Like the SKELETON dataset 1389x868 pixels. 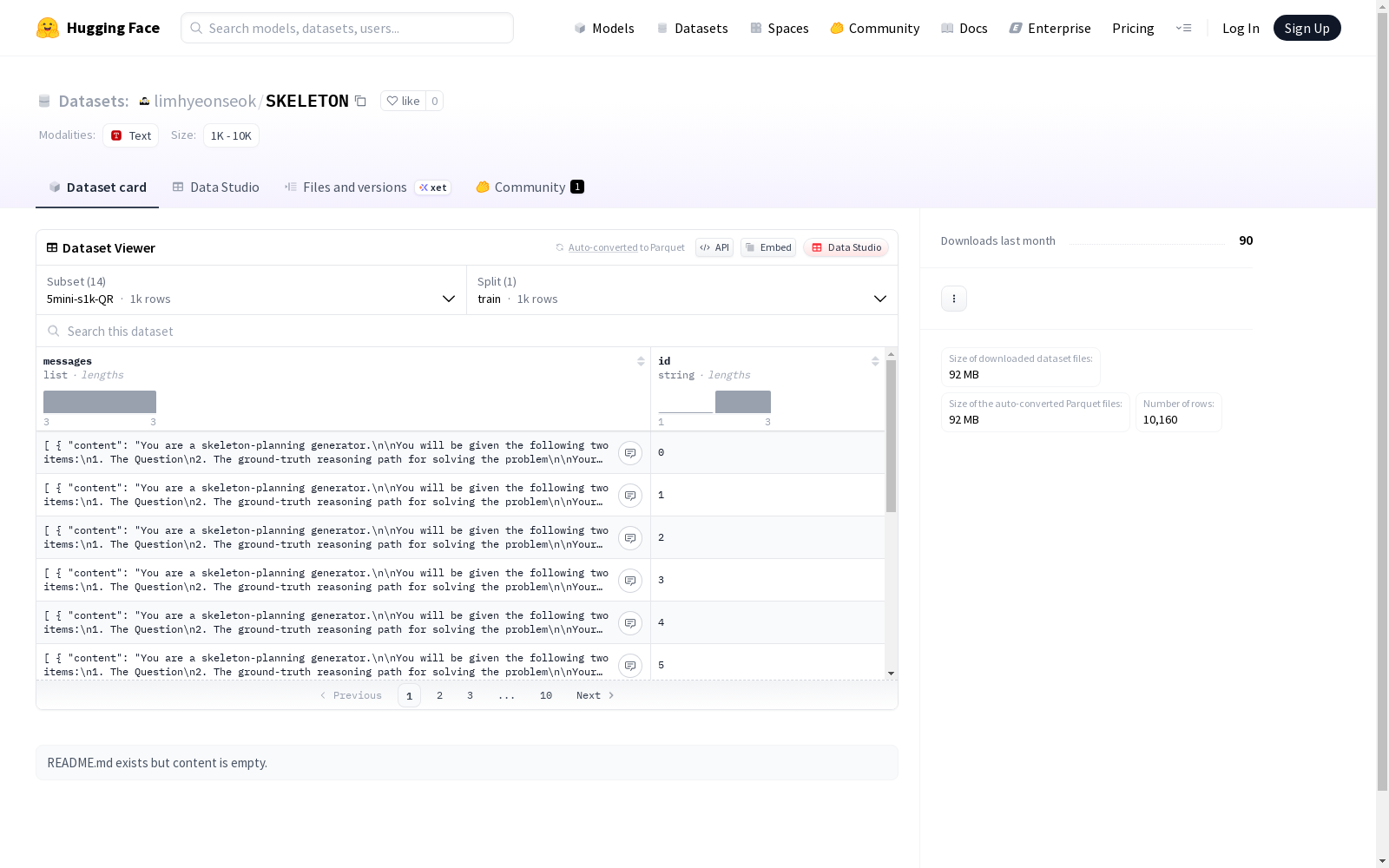[403, 101]
